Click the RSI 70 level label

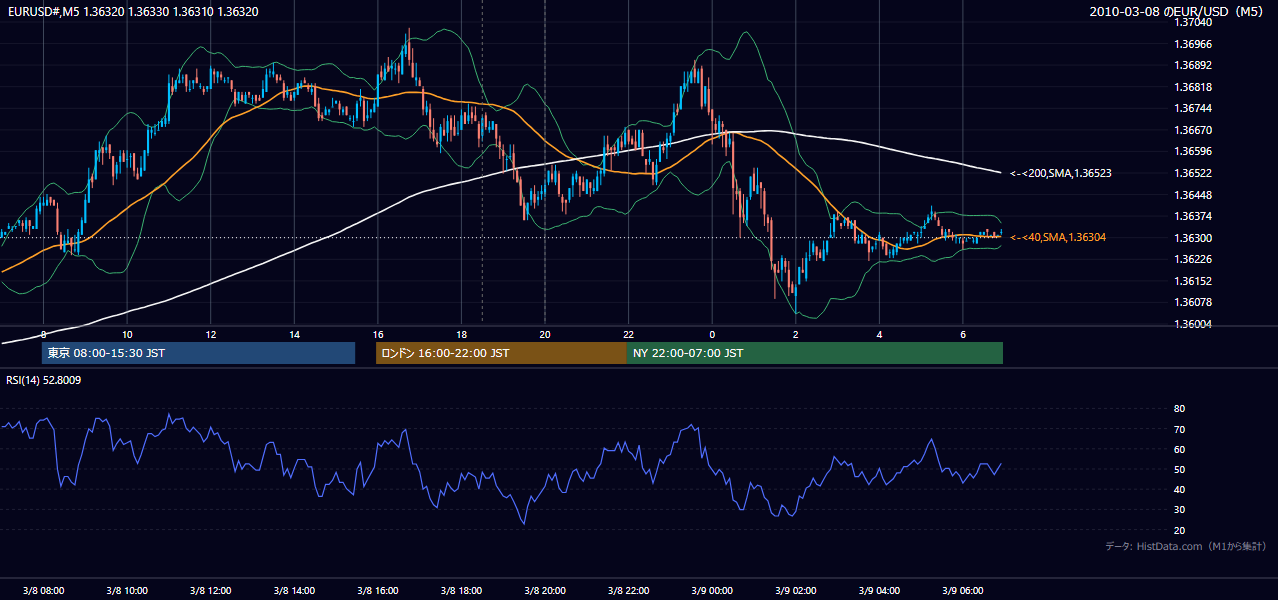[x=1179, y=429]
